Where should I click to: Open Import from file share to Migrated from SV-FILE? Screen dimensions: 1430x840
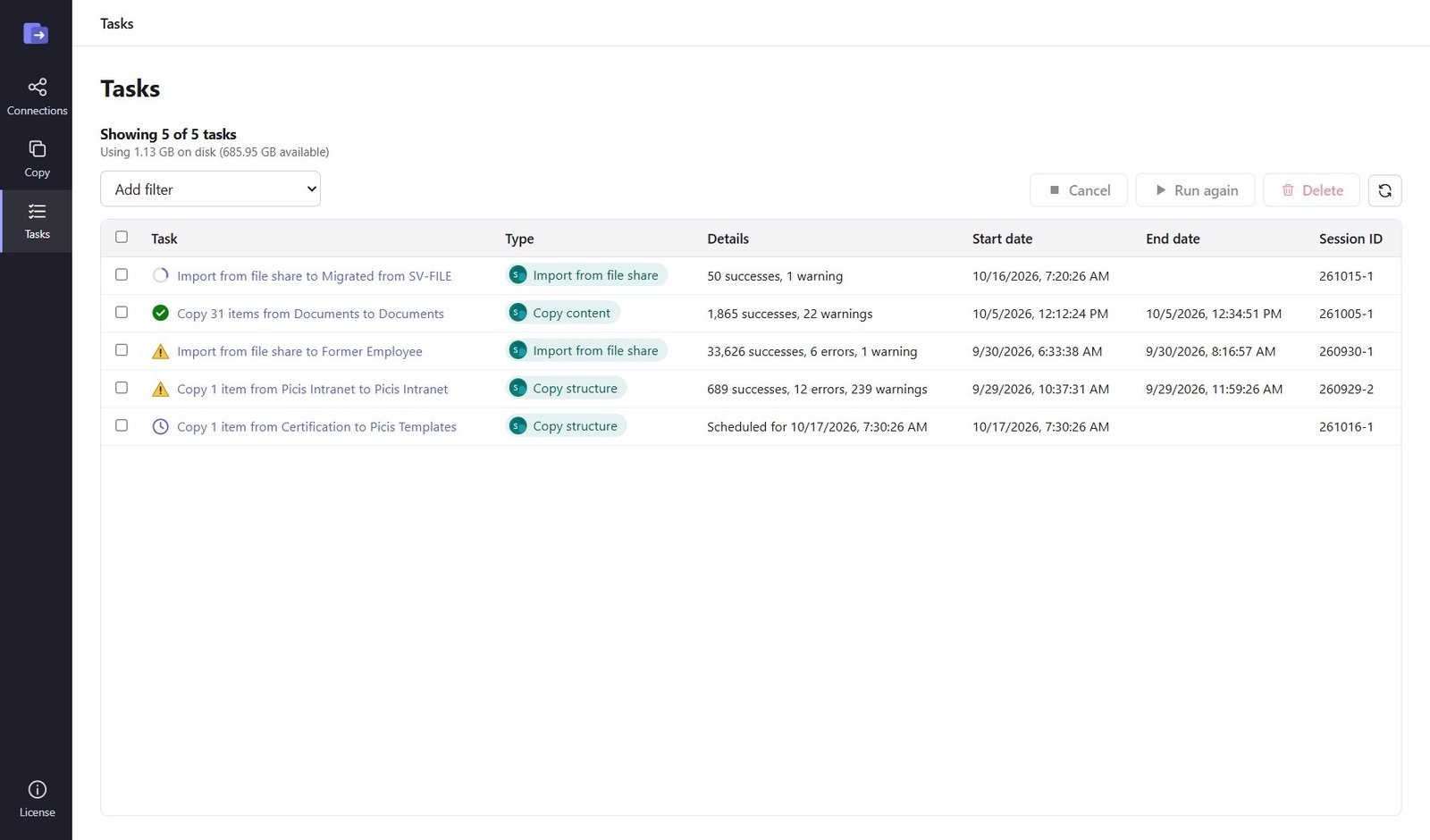pos(315,276)
